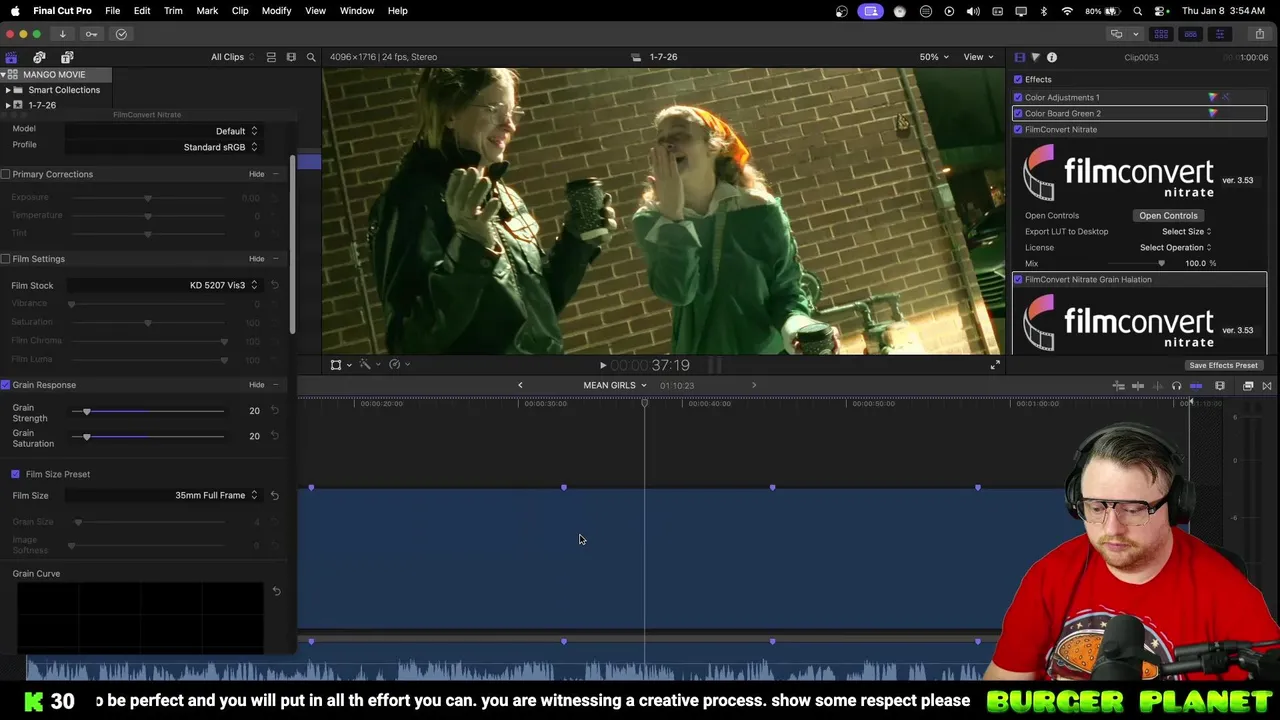Click the Import Media arrow button

62,34
